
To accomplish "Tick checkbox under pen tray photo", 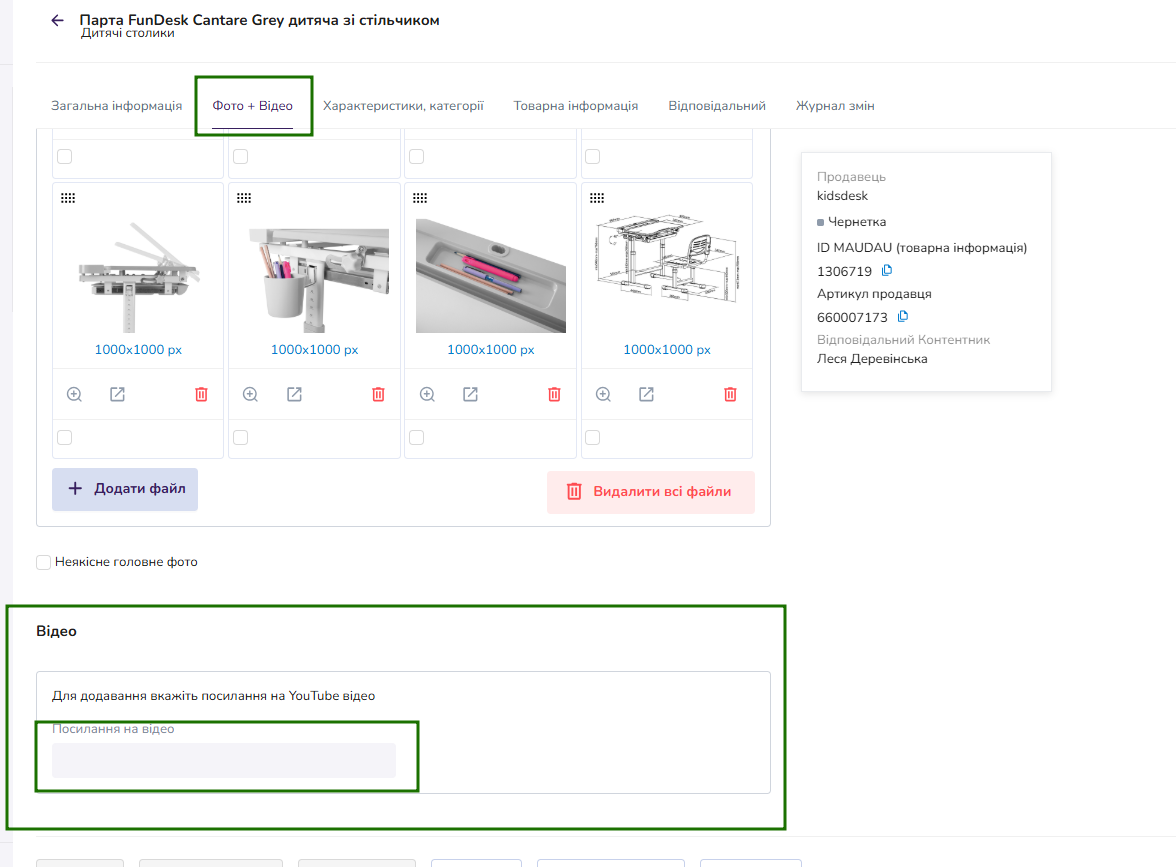I will 417,437.
